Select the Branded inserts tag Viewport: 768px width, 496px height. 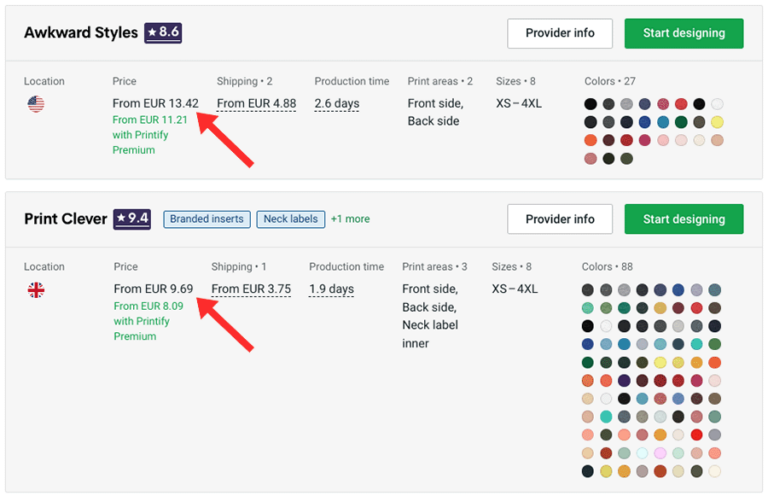pyautogui.click(x=207, y=219)
